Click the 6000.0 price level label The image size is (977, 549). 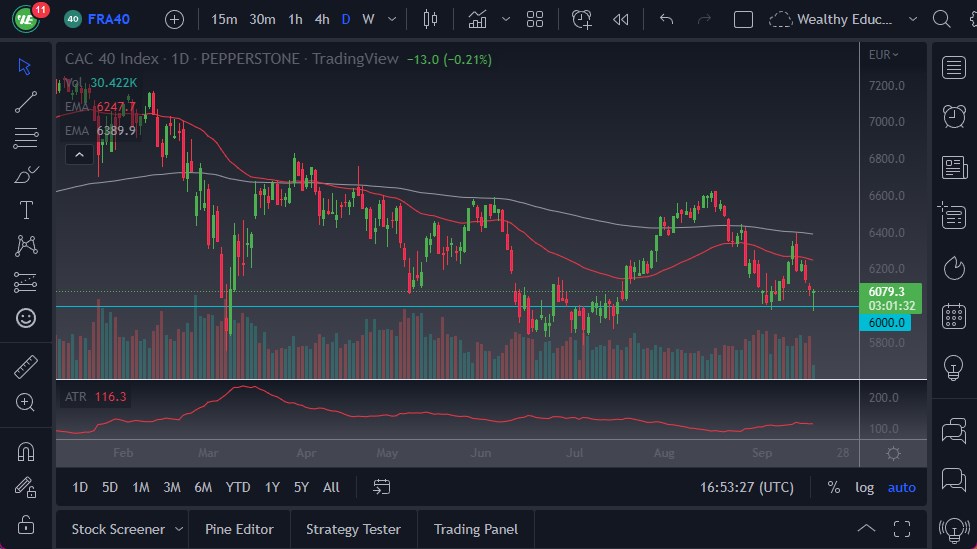point(885,322)
